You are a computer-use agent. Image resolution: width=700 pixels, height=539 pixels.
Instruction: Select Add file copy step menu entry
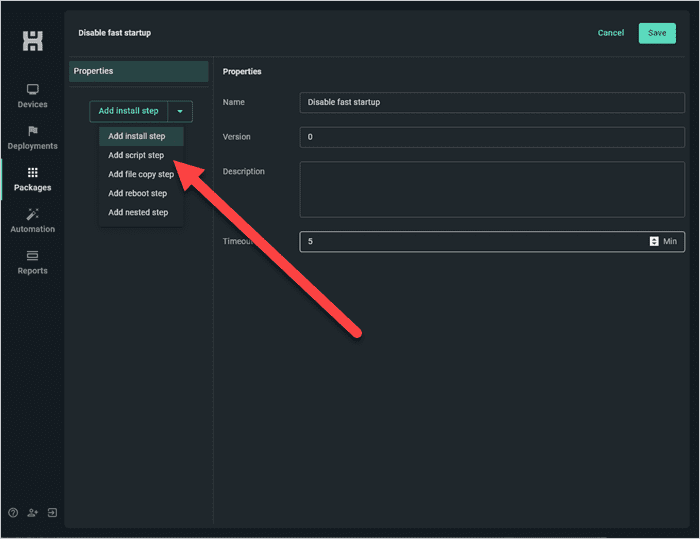click(141, 175)
